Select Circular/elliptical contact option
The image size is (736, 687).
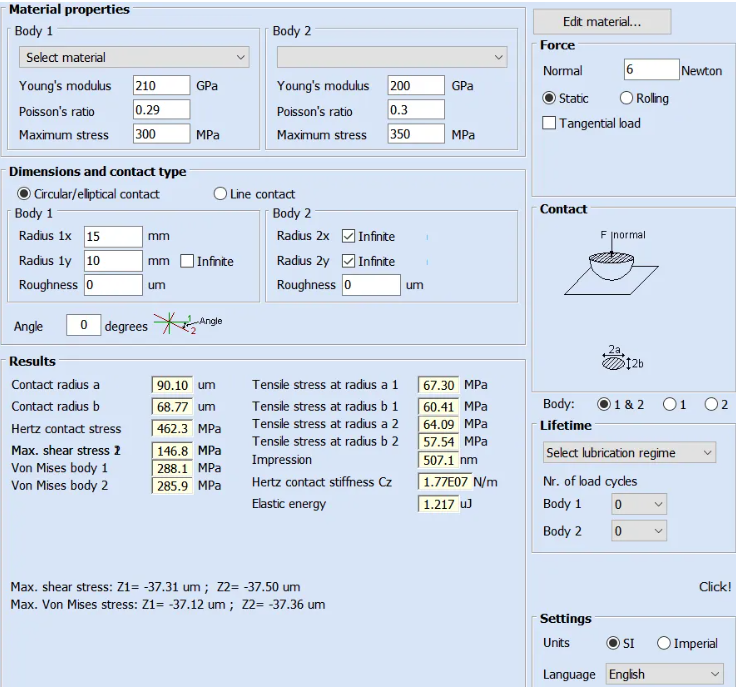[88, 194]
